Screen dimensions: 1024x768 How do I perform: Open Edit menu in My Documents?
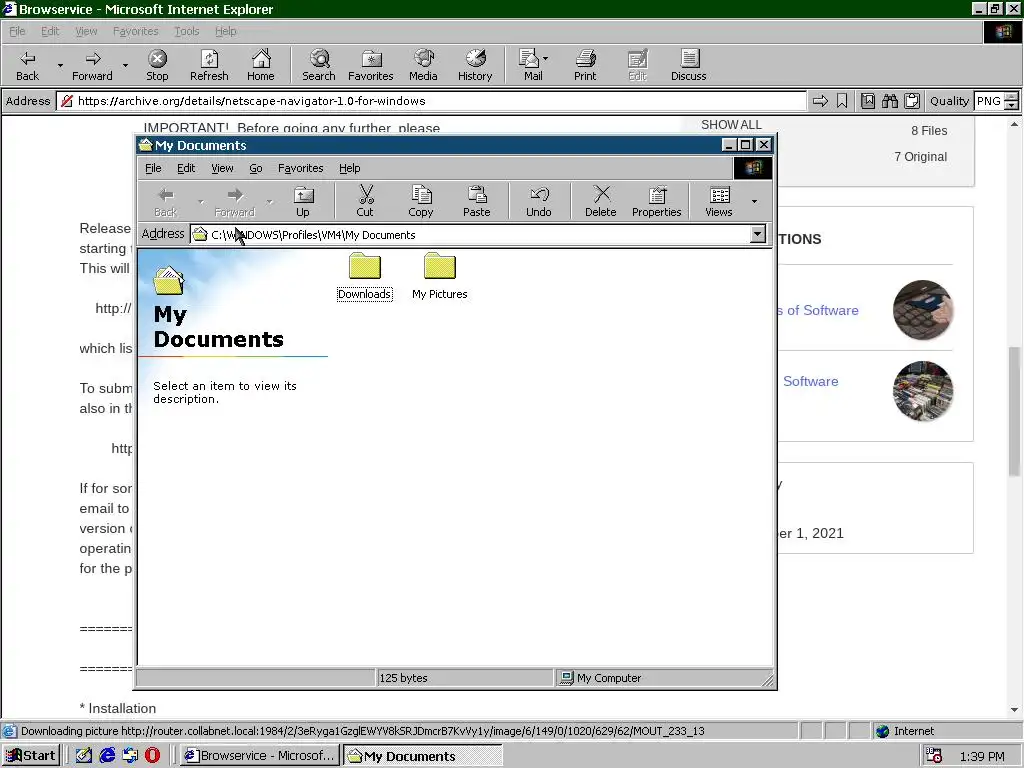coord(186,168)
